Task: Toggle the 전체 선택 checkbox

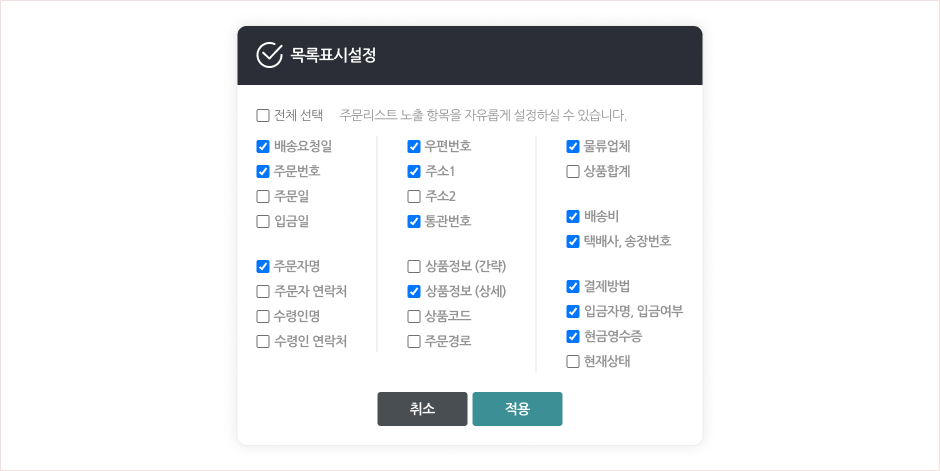Action: [263, 115]
